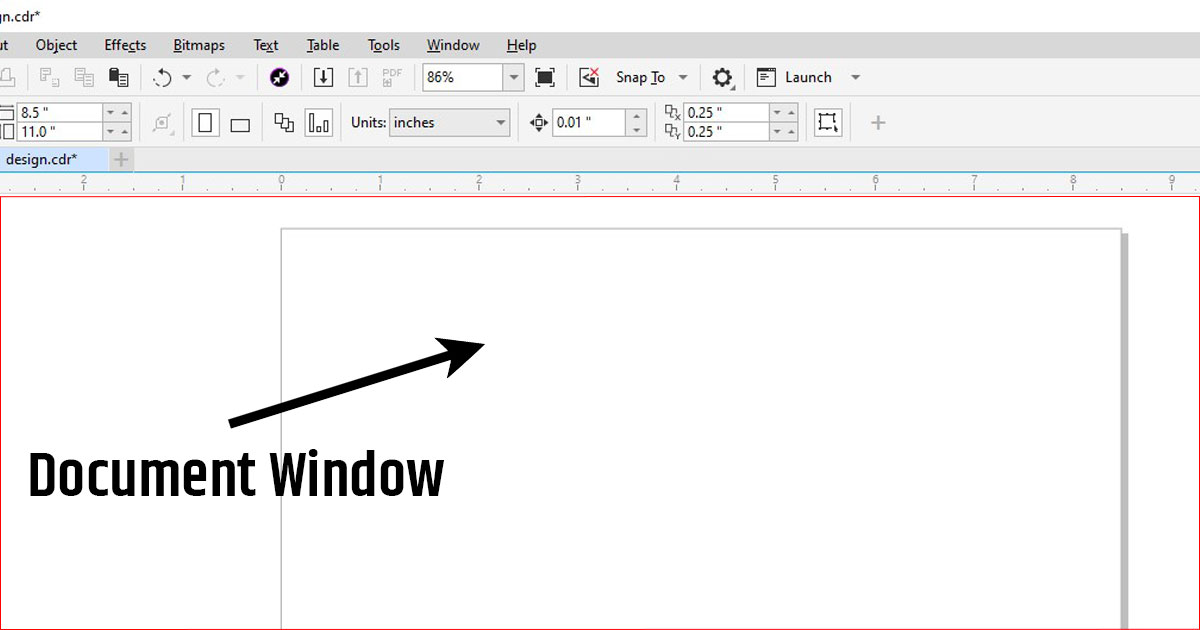Expand the Snap To dropdown
The image size is (1200, 630).
pos(683,77)
